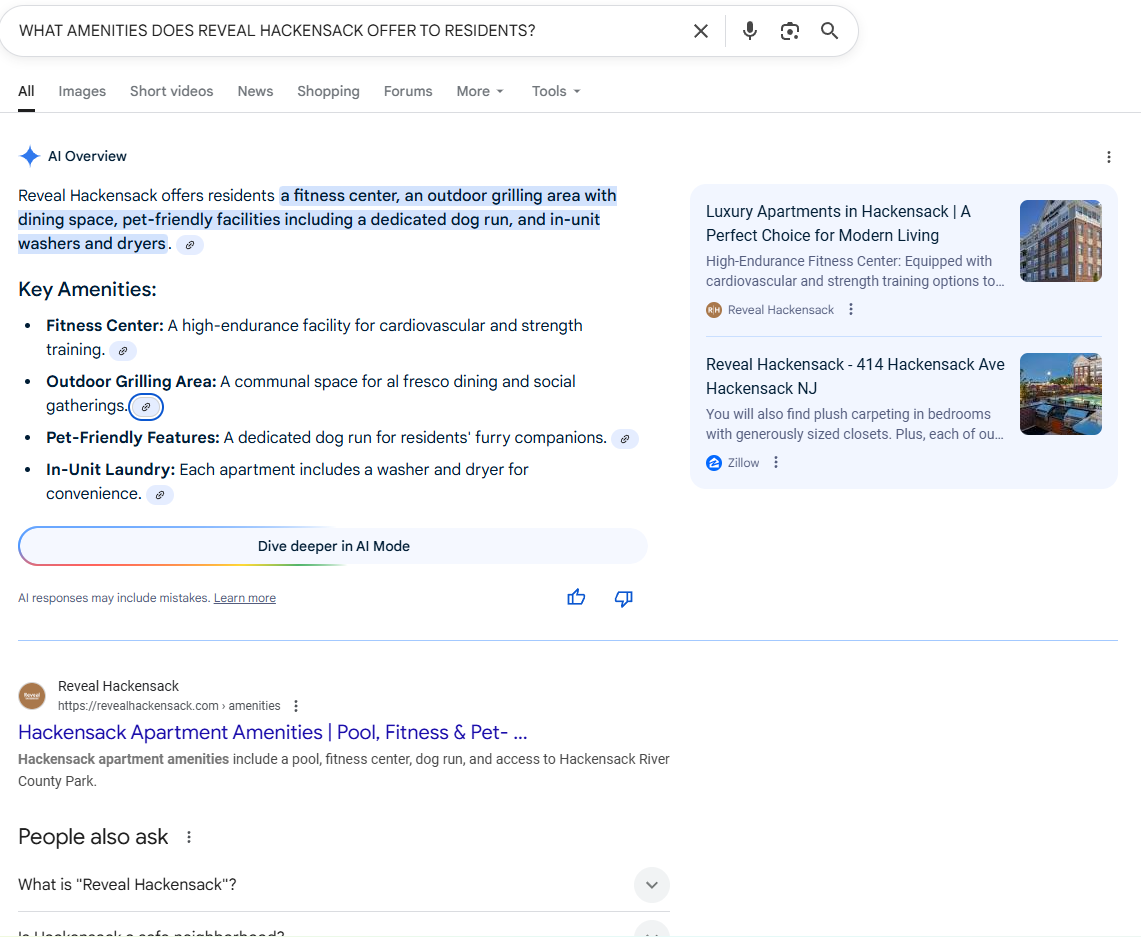Open the Learn more link
This screenshot has height=937, width=1141.
coord(244,598)
